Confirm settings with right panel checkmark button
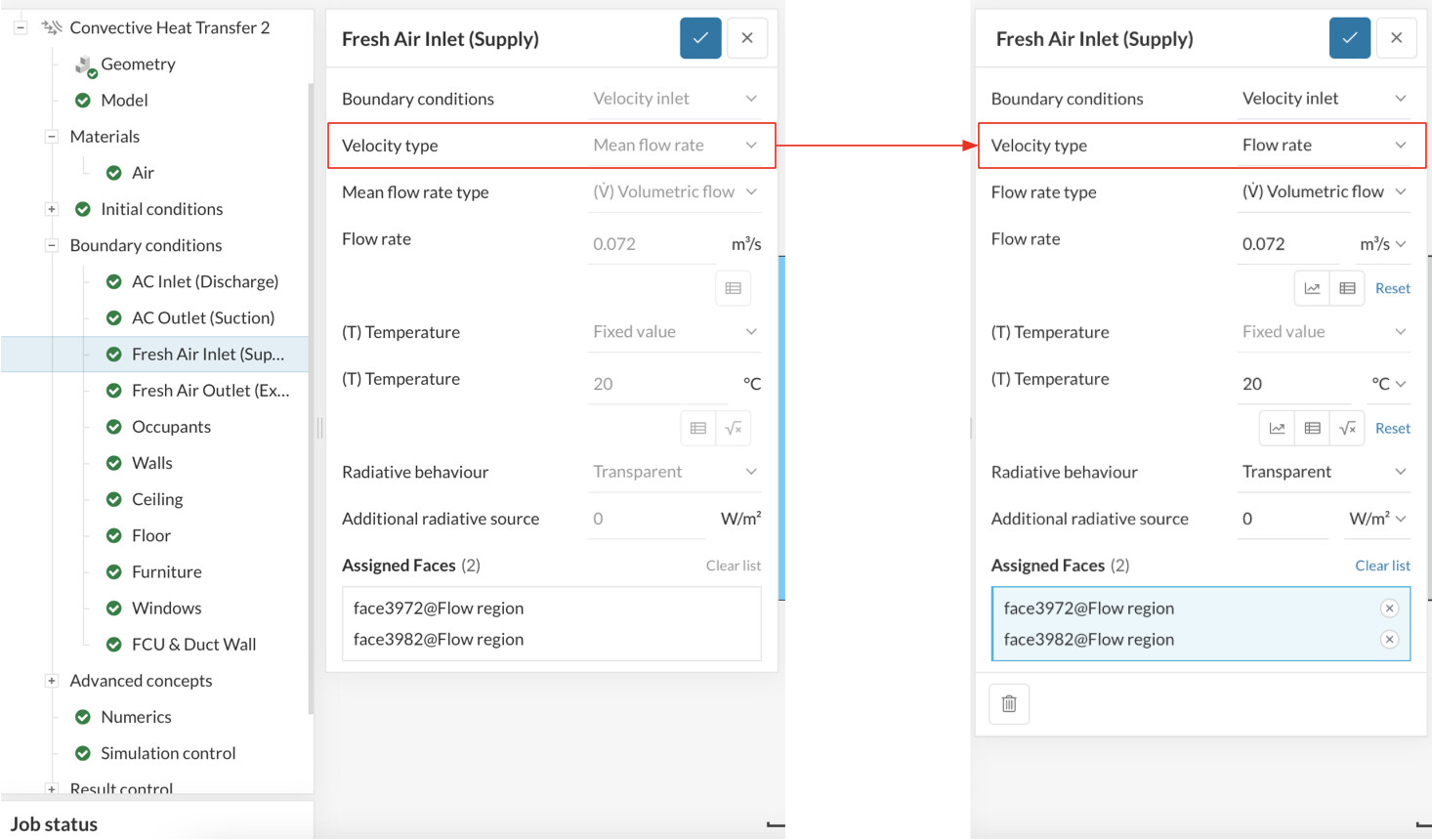 tap(1349, 38)
